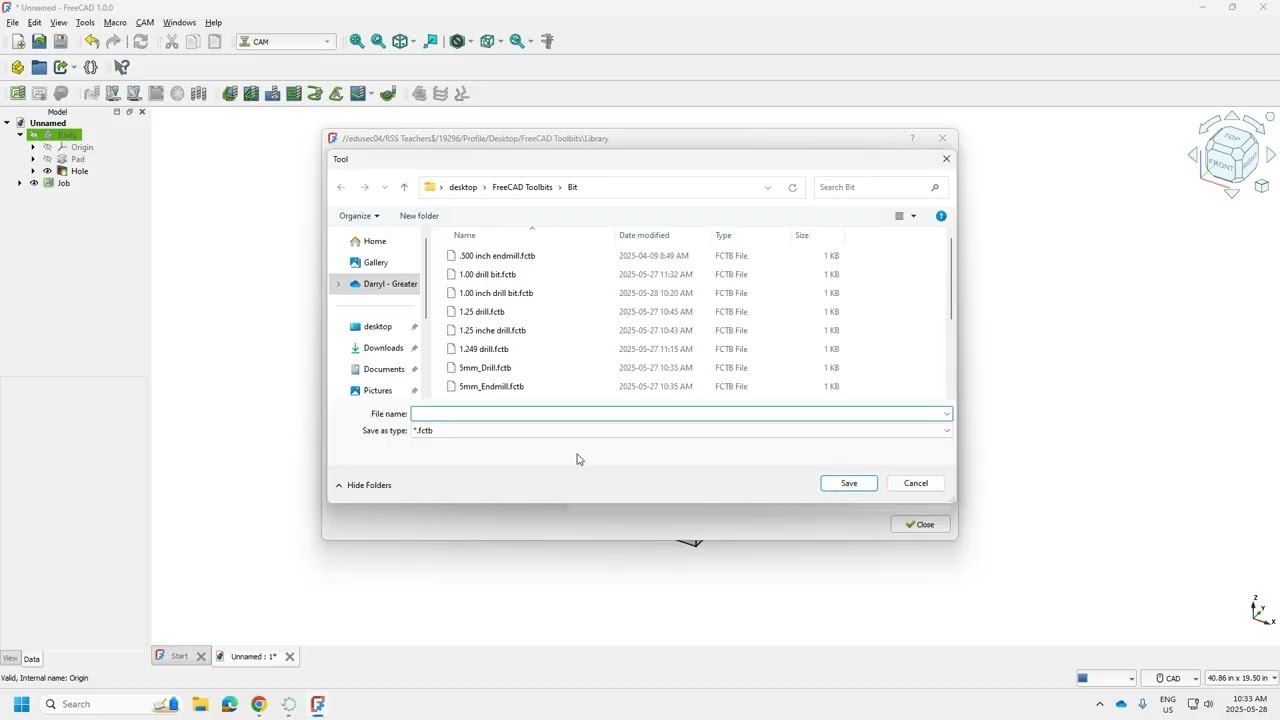Select Downloads in the navigation pane
This screenshot has height=720, width=1280.
point(383,348)
